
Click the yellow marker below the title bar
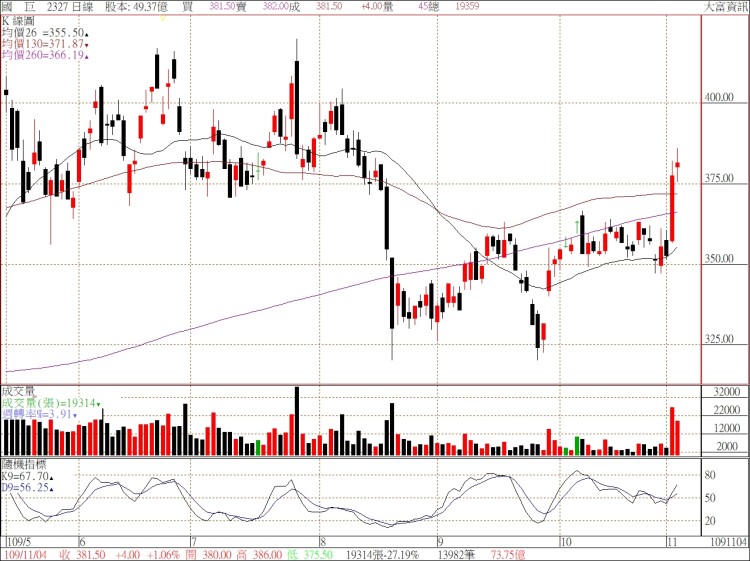[x=164, y=18]
